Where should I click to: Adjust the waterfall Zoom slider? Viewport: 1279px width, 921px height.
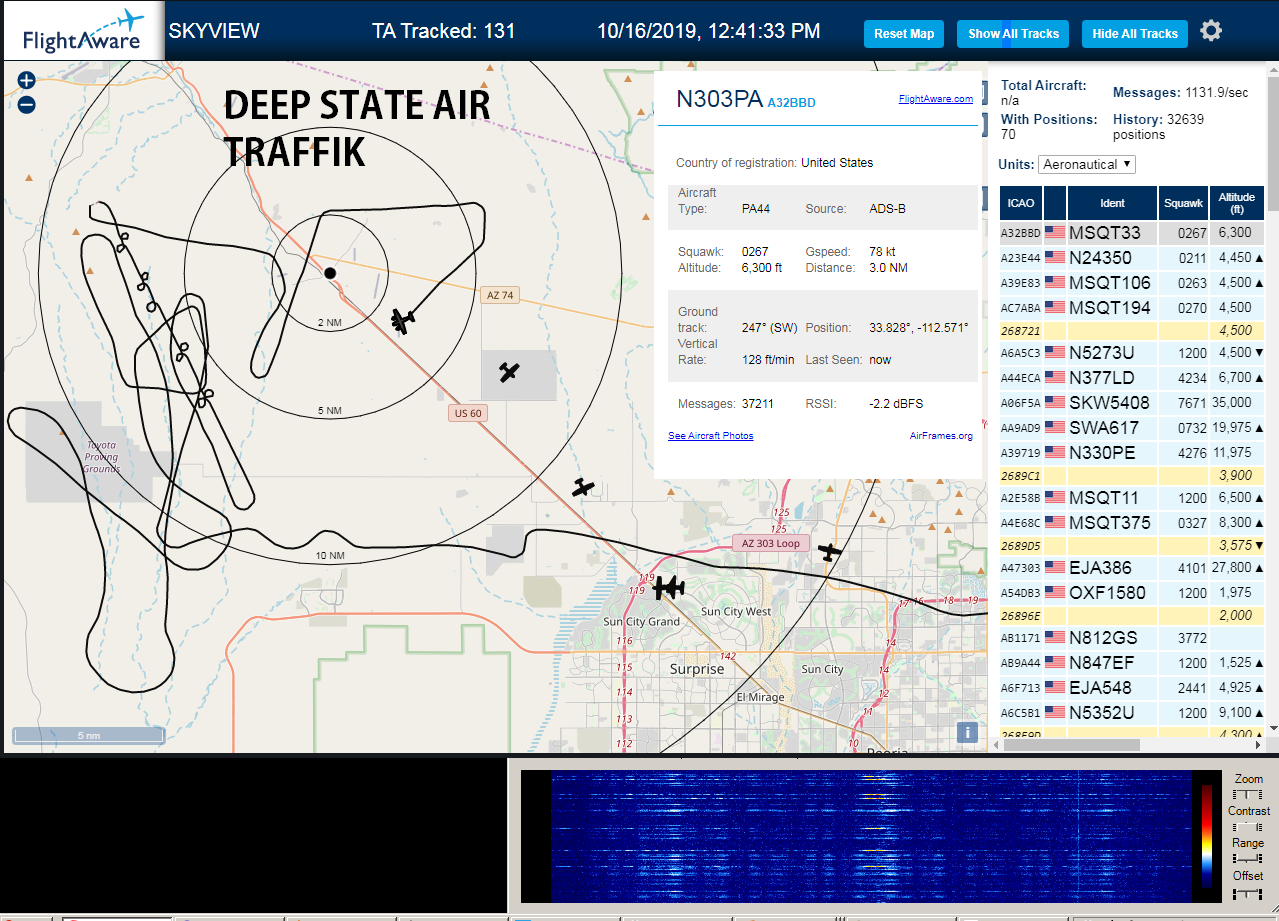(1248, 794)
